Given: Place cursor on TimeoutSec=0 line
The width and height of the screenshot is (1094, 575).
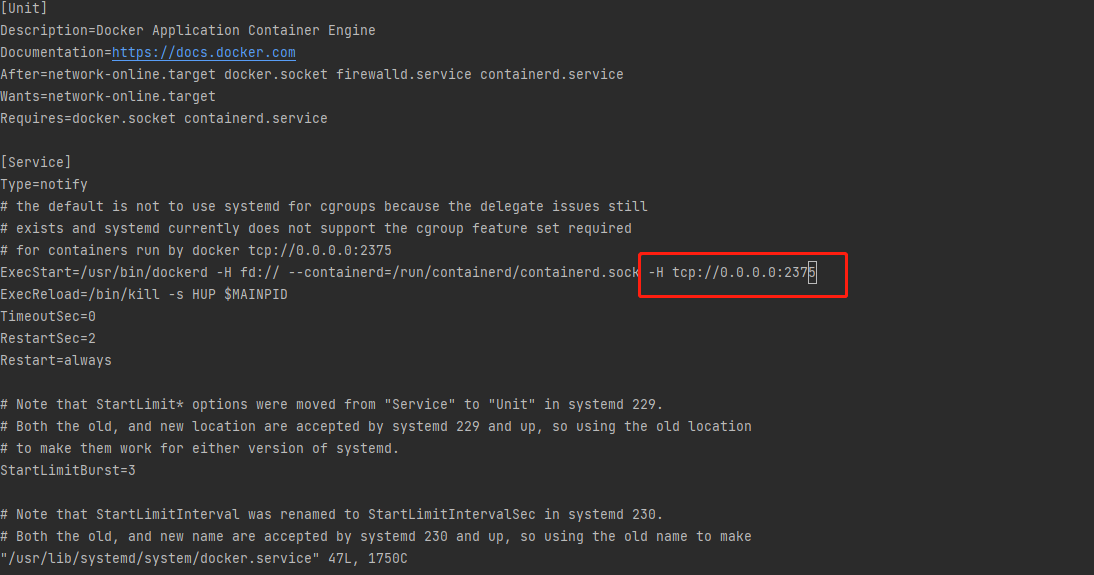Looking at the screenshot, I should click(x=48, y=316).
